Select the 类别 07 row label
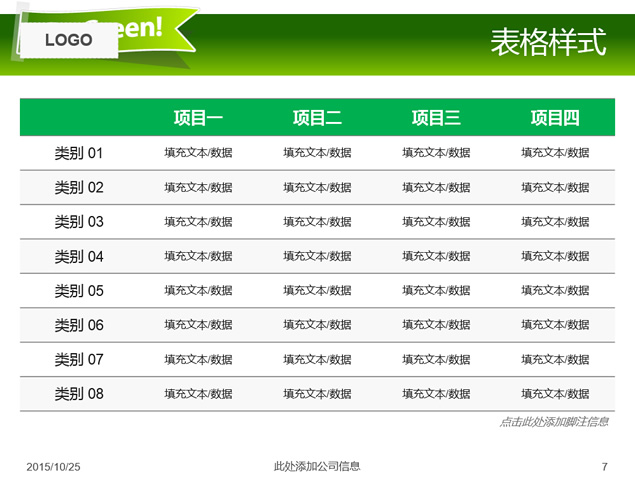Viewport: 635px width, 484px height. tap(79, 360)
